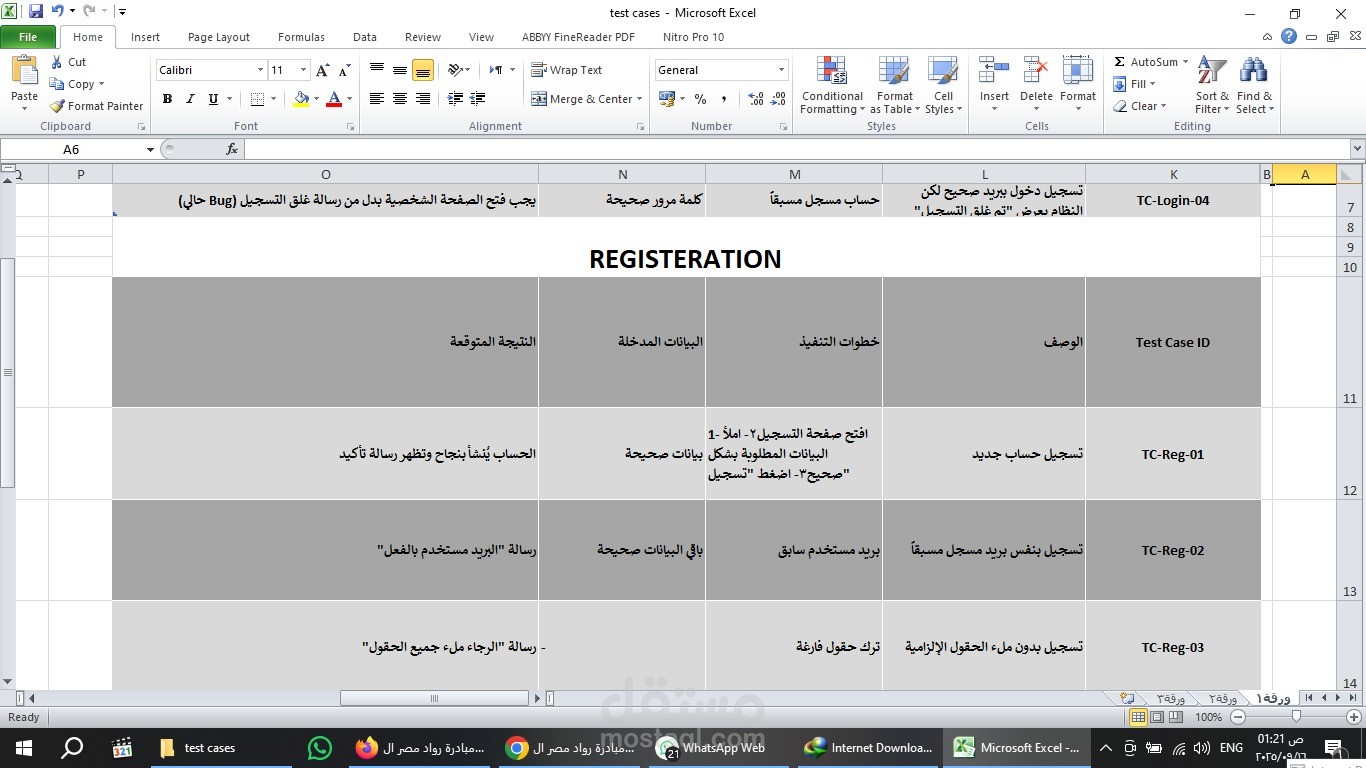
Task: Open the File tab
Action: pyautogui.click(x=28, y=37)
